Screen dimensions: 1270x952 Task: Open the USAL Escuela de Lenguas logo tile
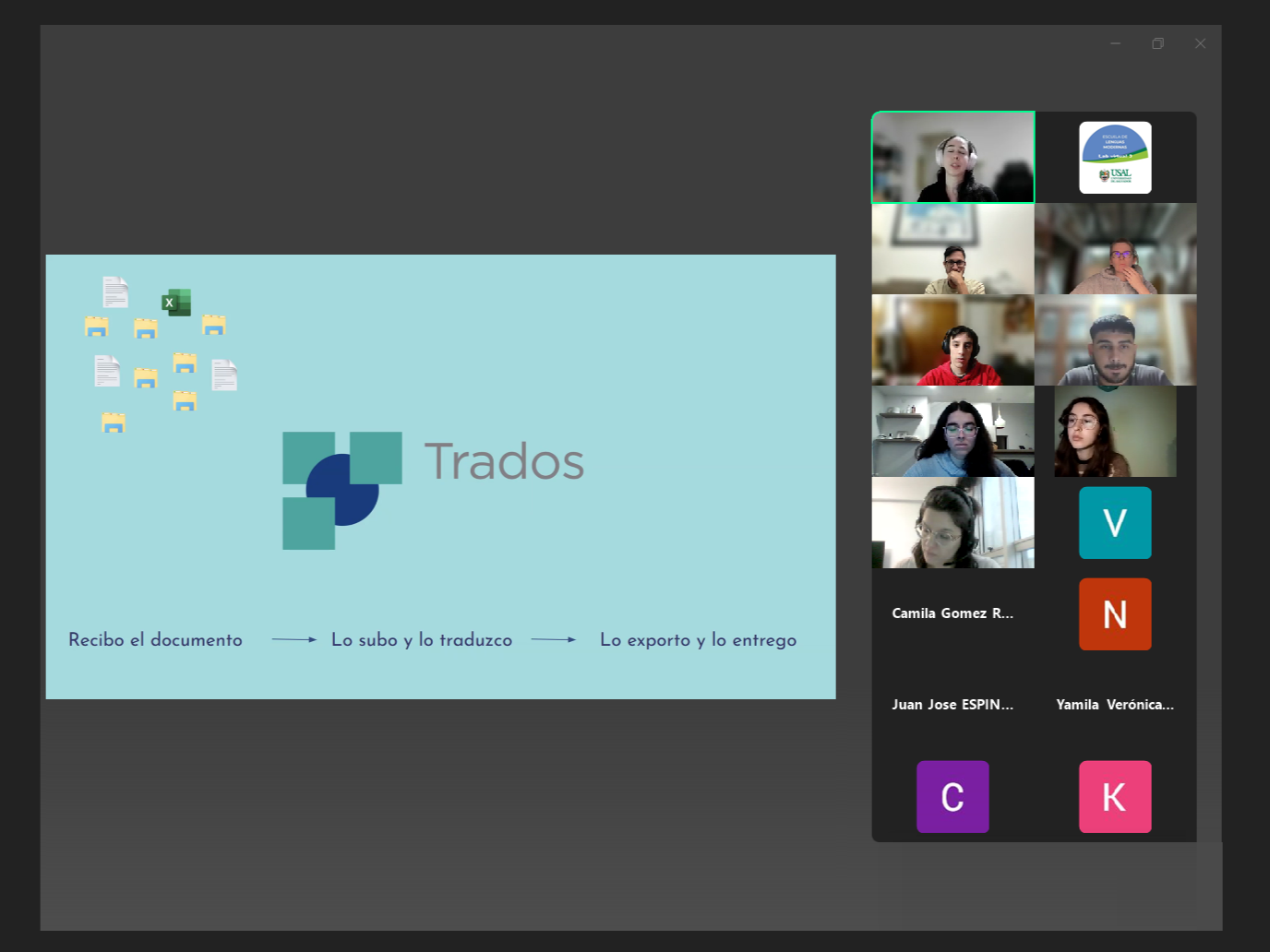click(x=1115, y=158)
